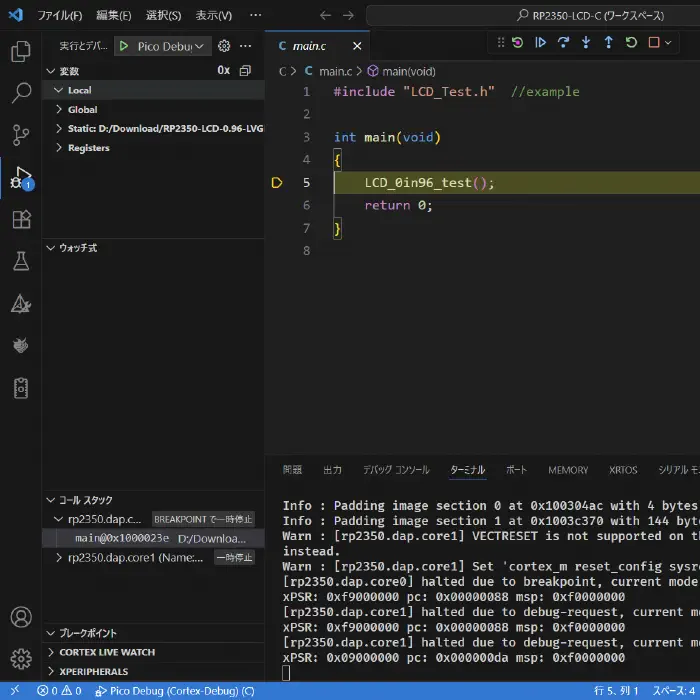Click the Step Out arrow icon
The height and width of the screenshot is (700, 700).
(x=608, y=42)
